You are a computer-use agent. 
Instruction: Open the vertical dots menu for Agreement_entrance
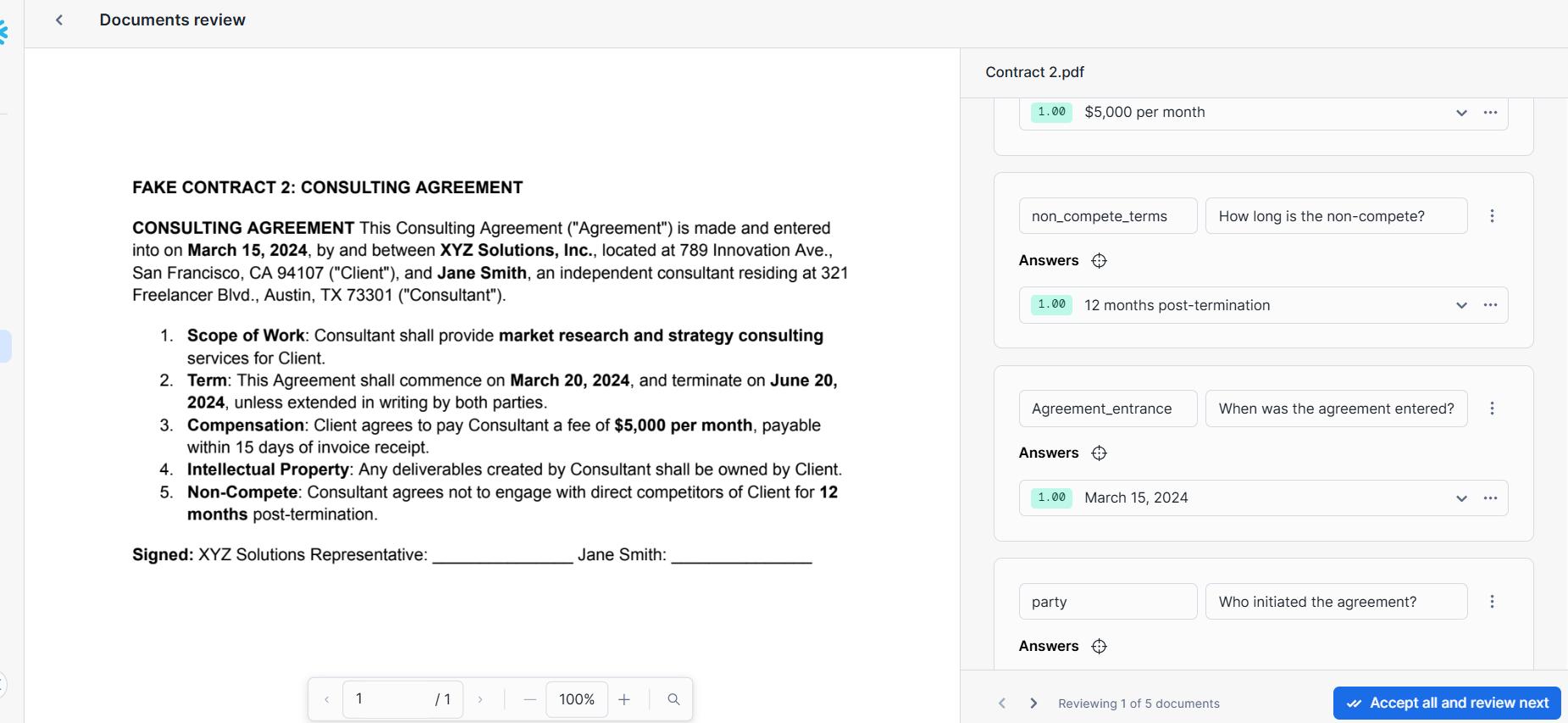pos(1492,409)
